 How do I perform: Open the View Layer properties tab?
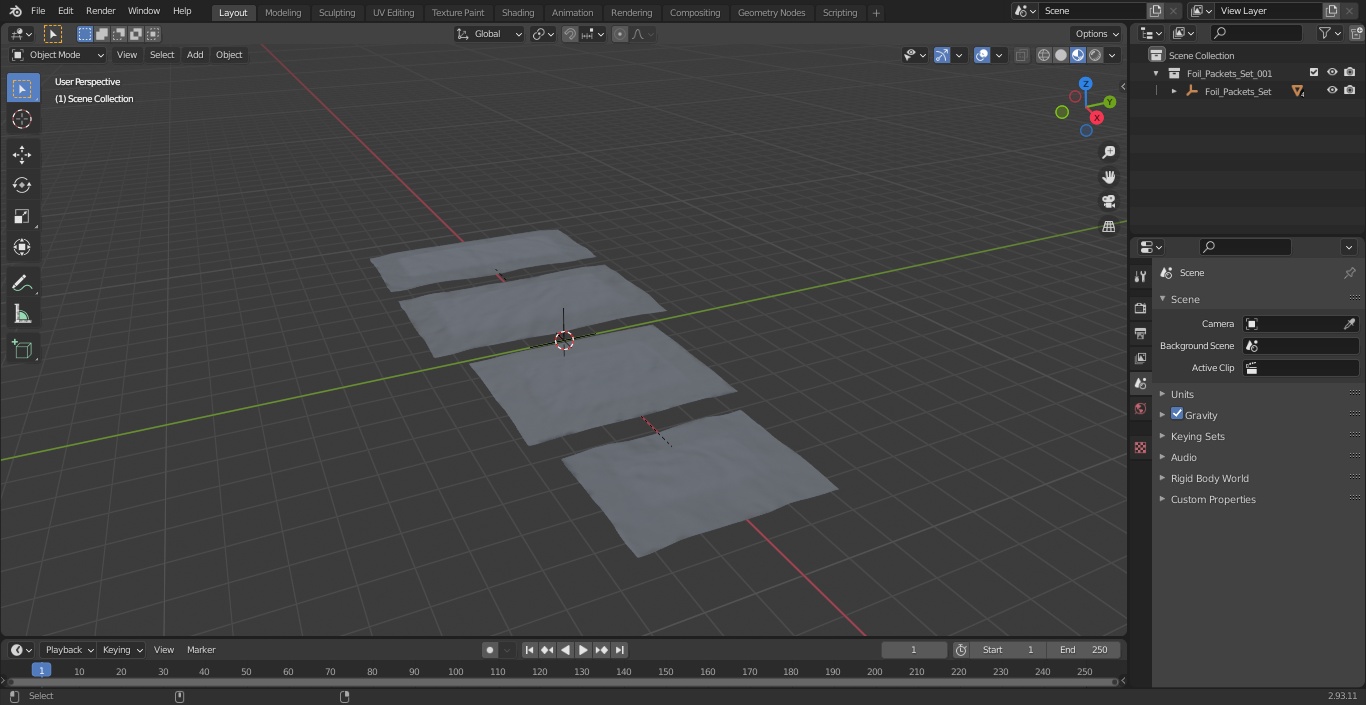click(1140, 358)
